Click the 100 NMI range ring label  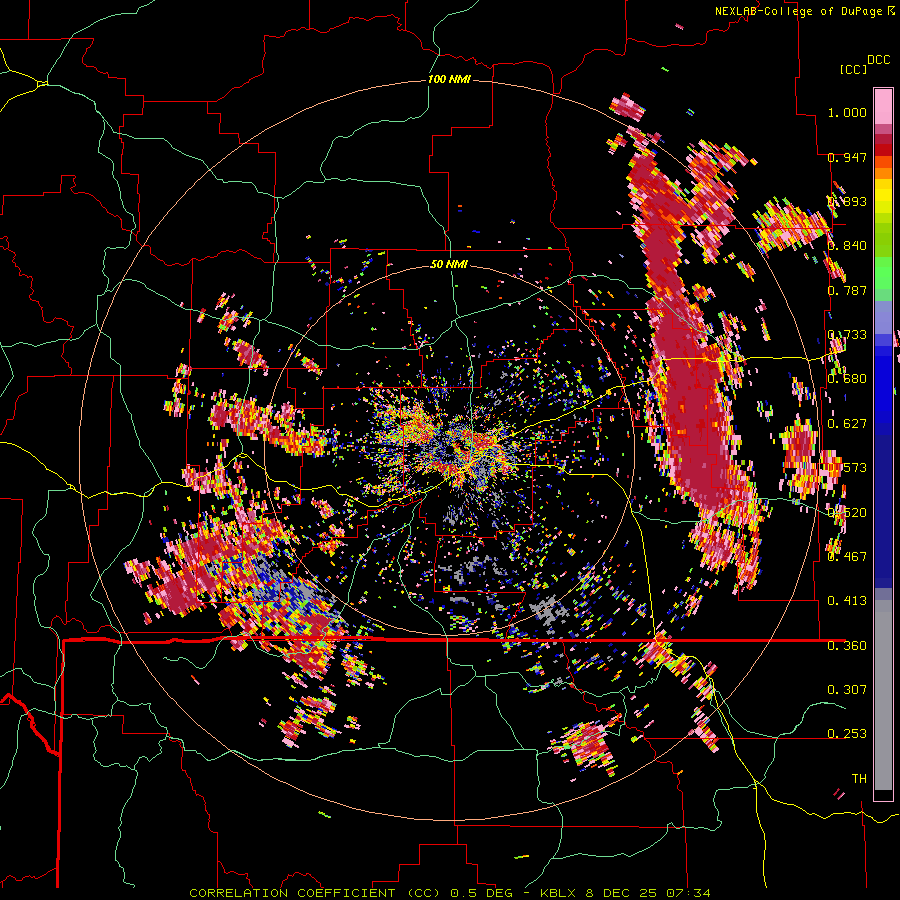click(x=449, y=79)
